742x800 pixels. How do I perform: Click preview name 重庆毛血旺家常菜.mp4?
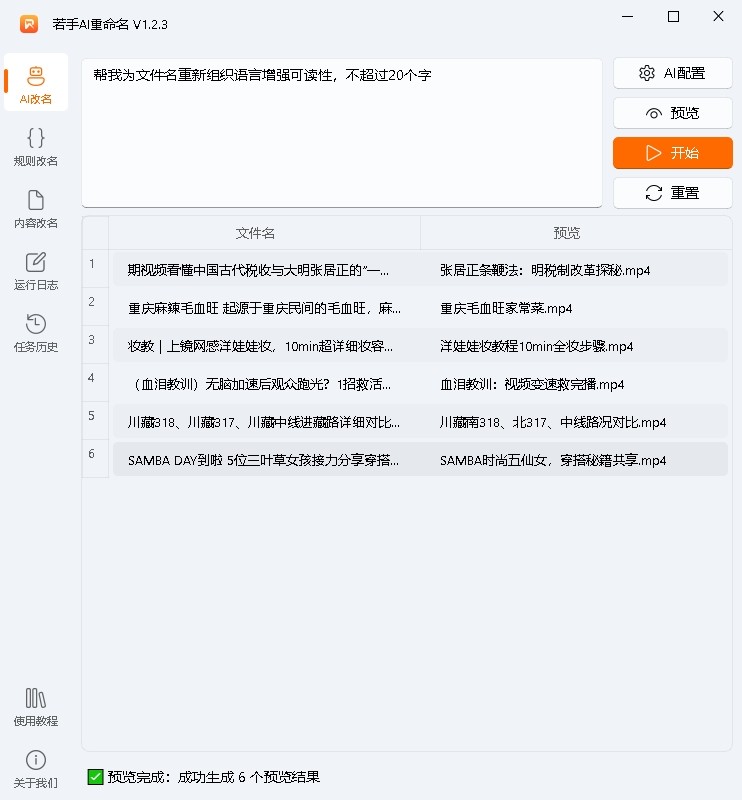pyautogui.click(x=506, y=308)
